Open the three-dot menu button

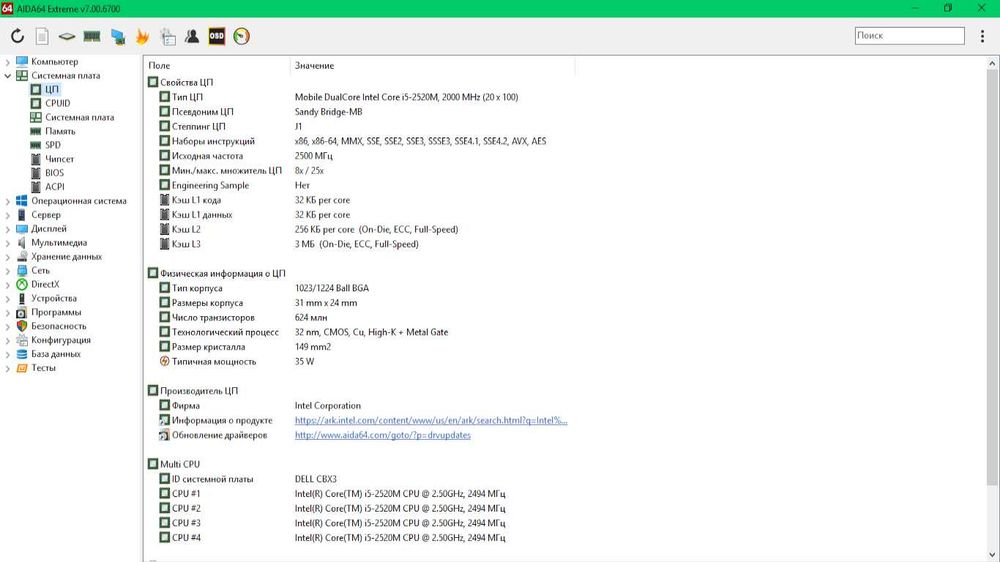(982, 36)
